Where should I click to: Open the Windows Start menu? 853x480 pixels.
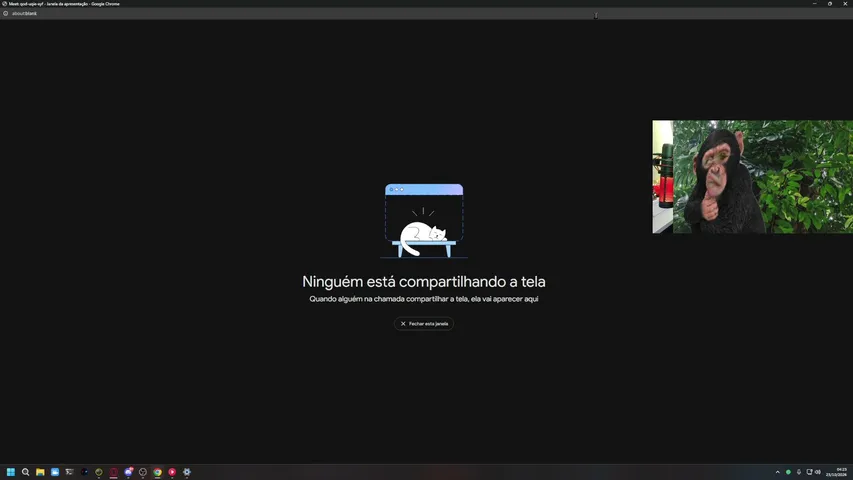(11, 472)
